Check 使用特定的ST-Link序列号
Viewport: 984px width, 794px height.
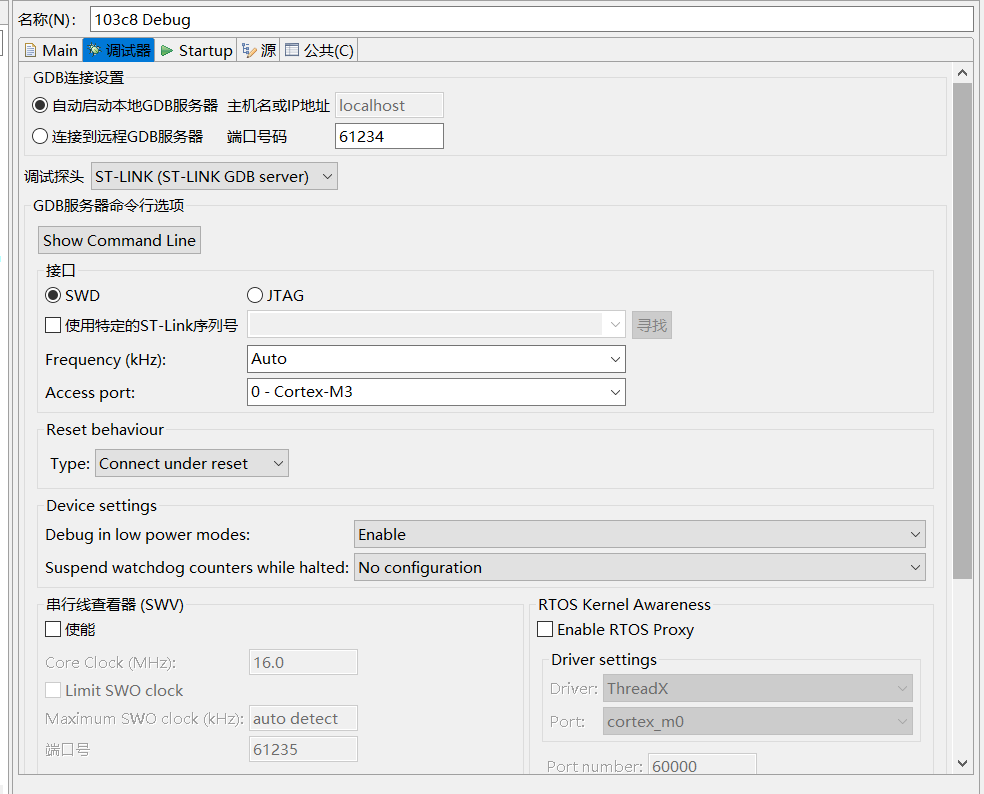52,324
